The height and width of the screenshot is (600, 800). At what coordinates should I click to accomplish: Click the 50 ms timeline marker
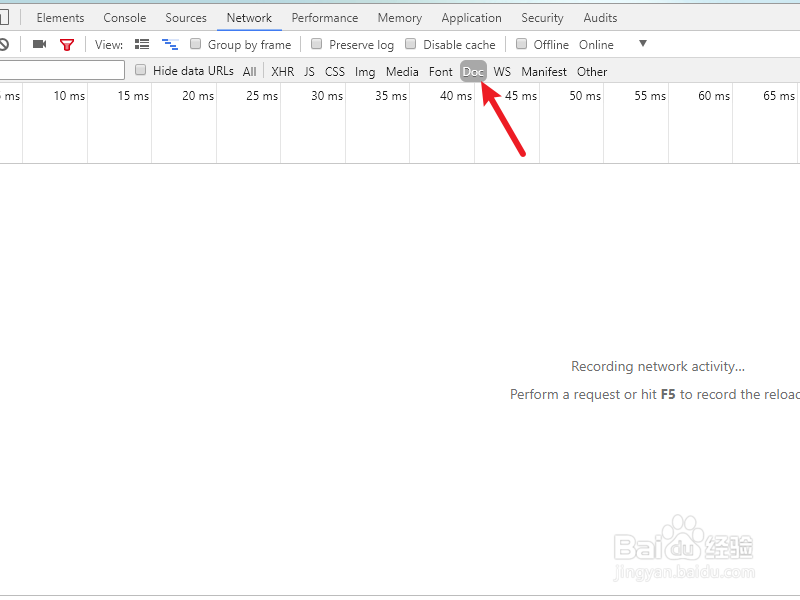pos(585,95)
